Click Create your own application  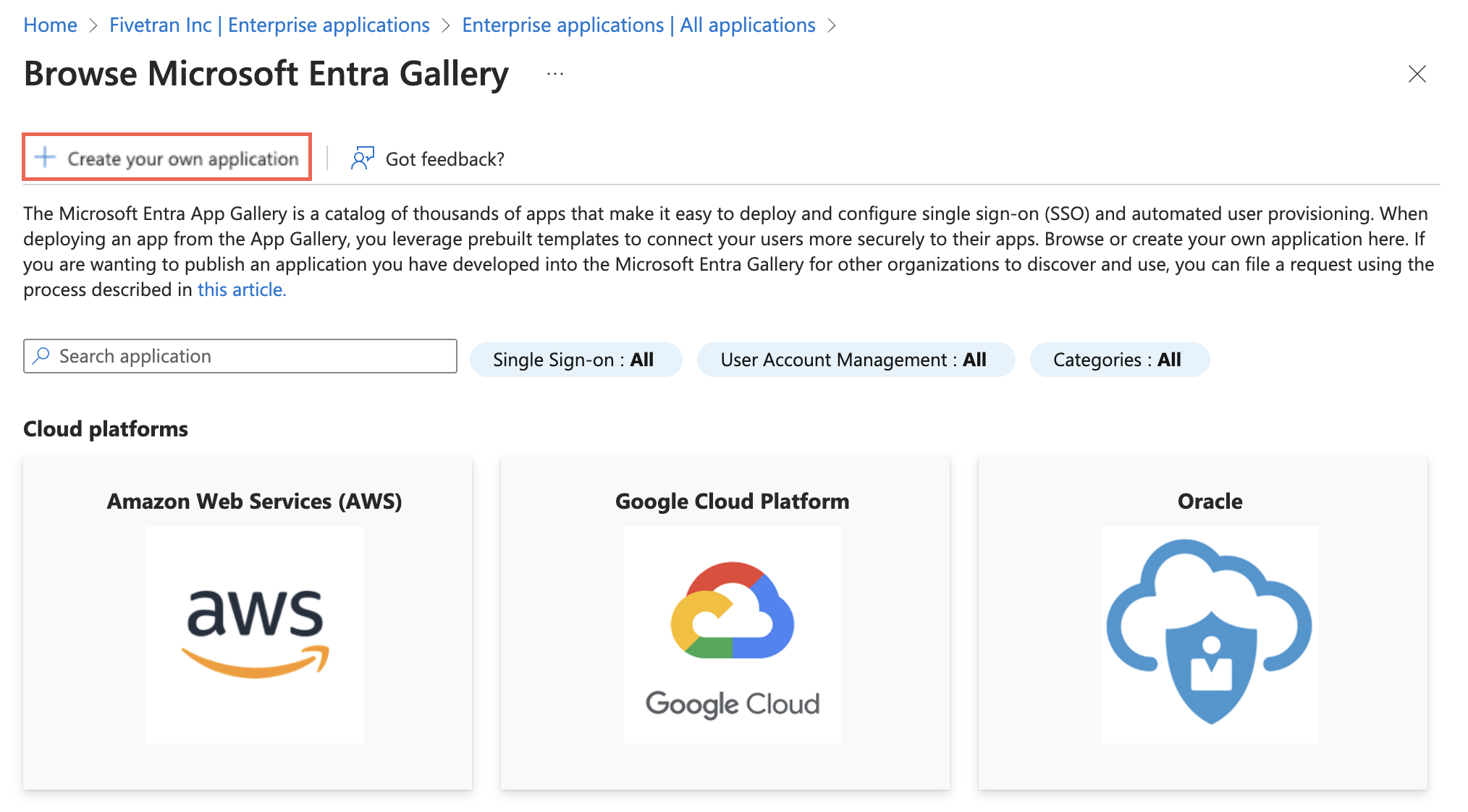click(167, 157)
